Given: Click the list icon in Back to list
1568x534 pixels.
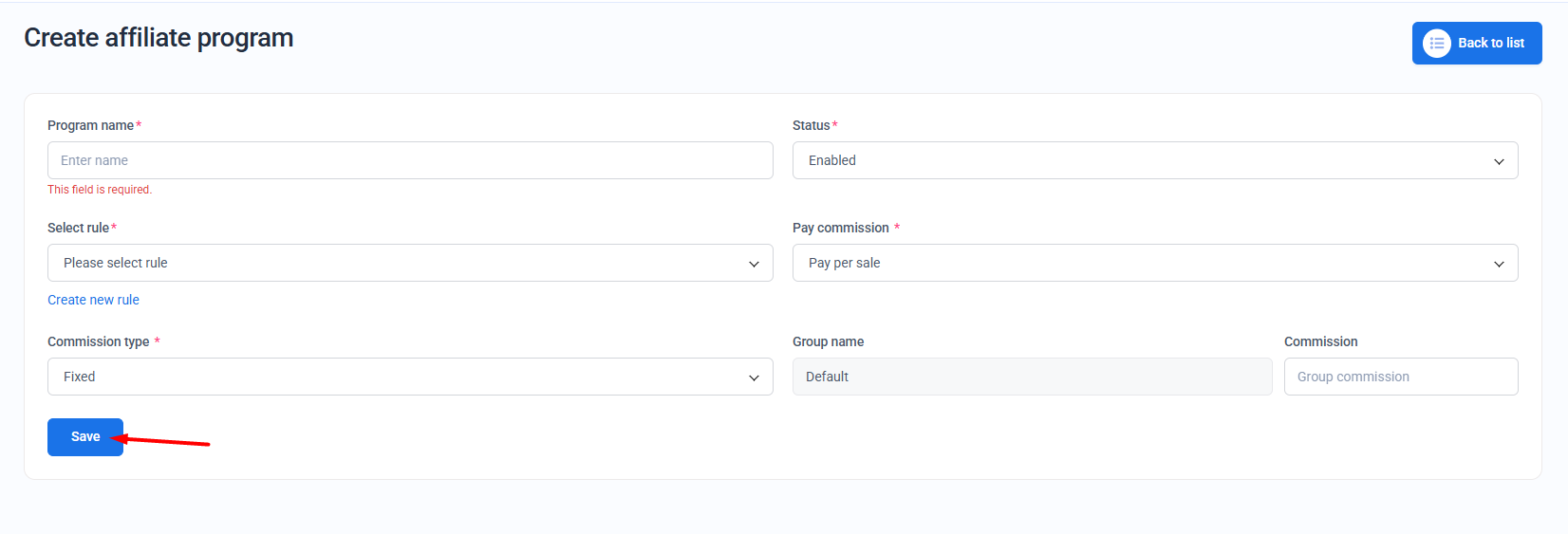Looking at the screenshot, I should 1436,44.
